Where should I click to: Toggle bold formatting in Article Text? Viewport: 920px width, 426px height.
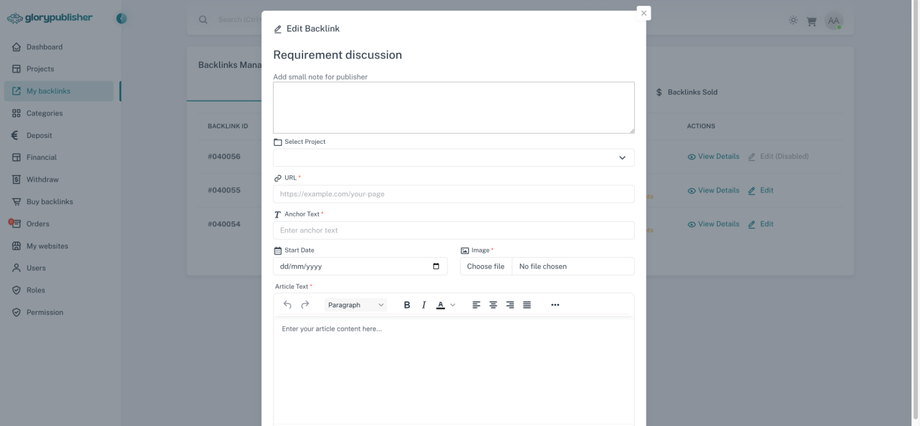tap(407, 305)
